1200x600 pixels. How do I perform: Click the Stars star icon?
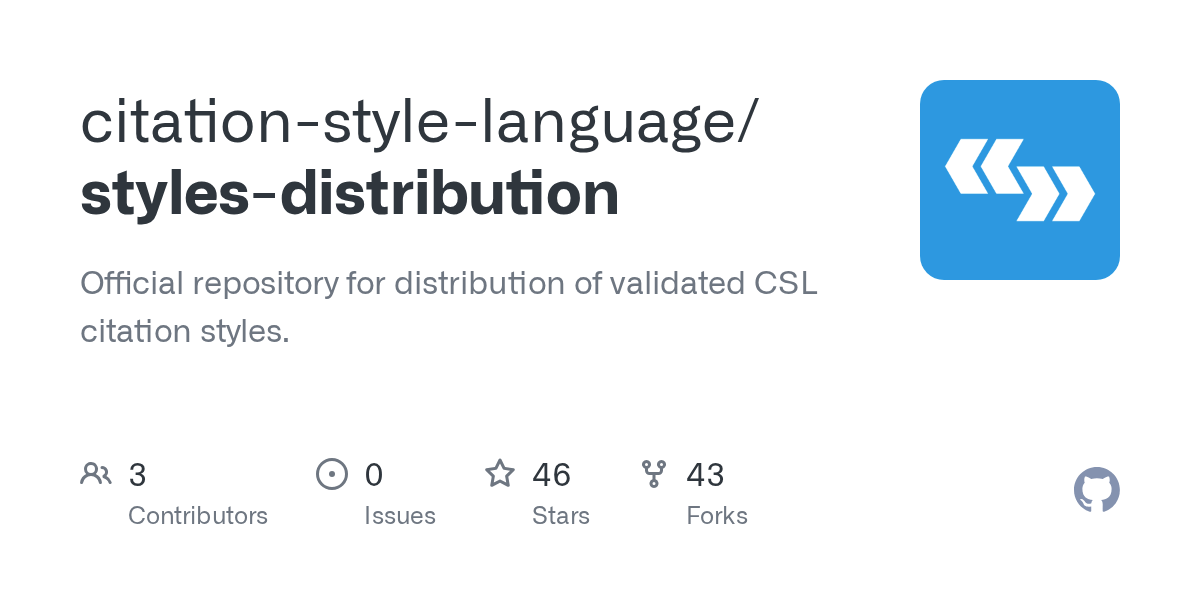pos(500,473)
